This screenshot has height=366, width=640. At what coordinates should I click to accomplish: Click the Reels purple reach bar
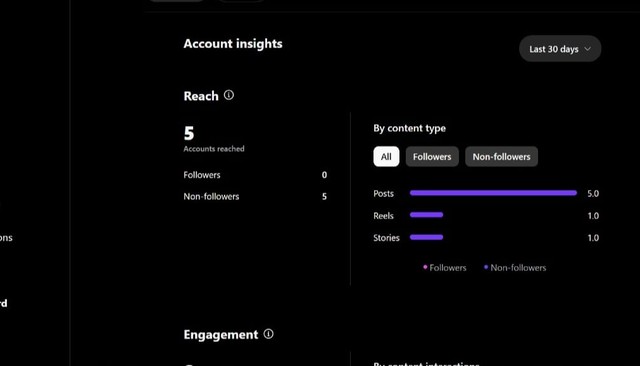coord(427,215)
